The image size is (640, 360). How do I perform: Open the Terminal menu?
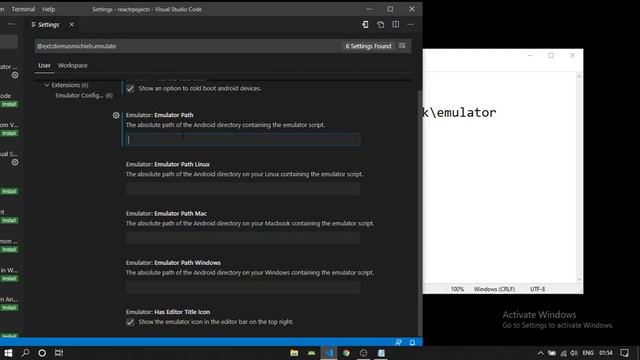pyautogui.click(x=23, y=9)
